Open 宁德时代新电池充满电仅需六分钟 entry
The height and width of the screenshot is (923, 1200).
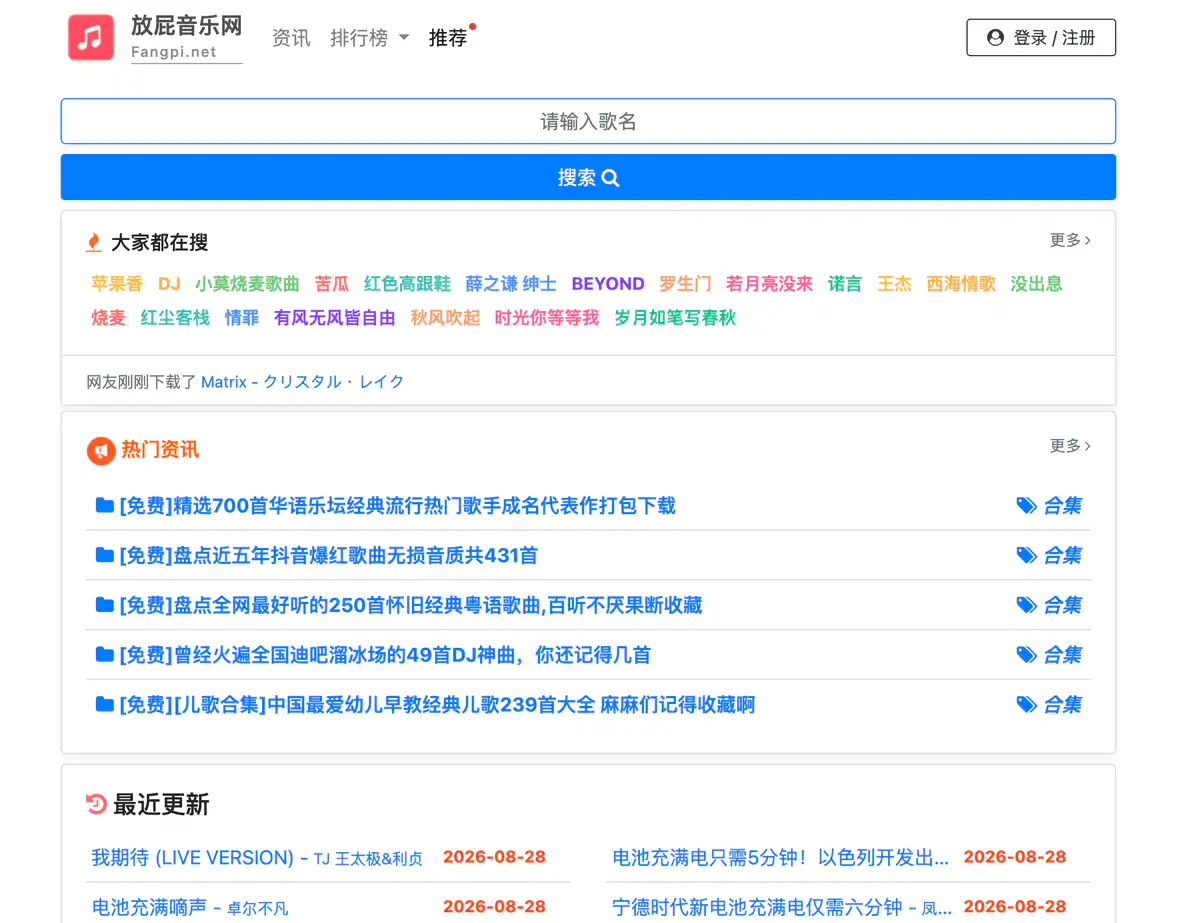tap(782, 908)
